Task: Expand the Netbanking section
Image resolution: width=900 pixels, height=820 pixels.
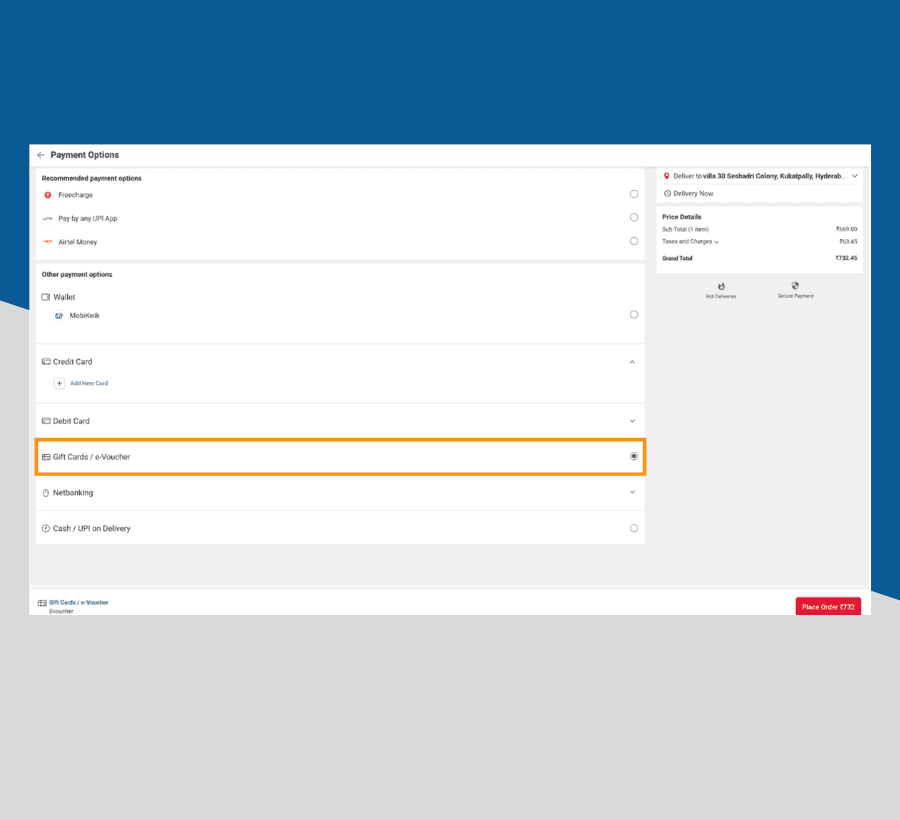Action: click(x=632, y=492)
